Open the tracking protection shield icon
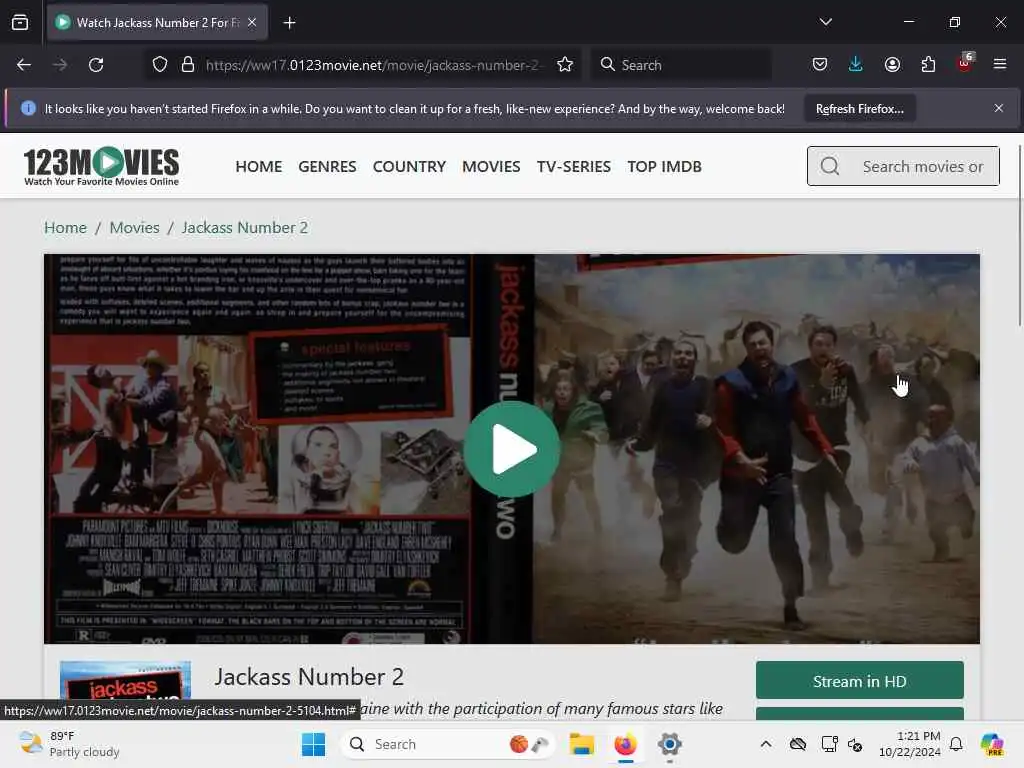Viewport: 1024px width, 768px height. (x=160, y=65)
